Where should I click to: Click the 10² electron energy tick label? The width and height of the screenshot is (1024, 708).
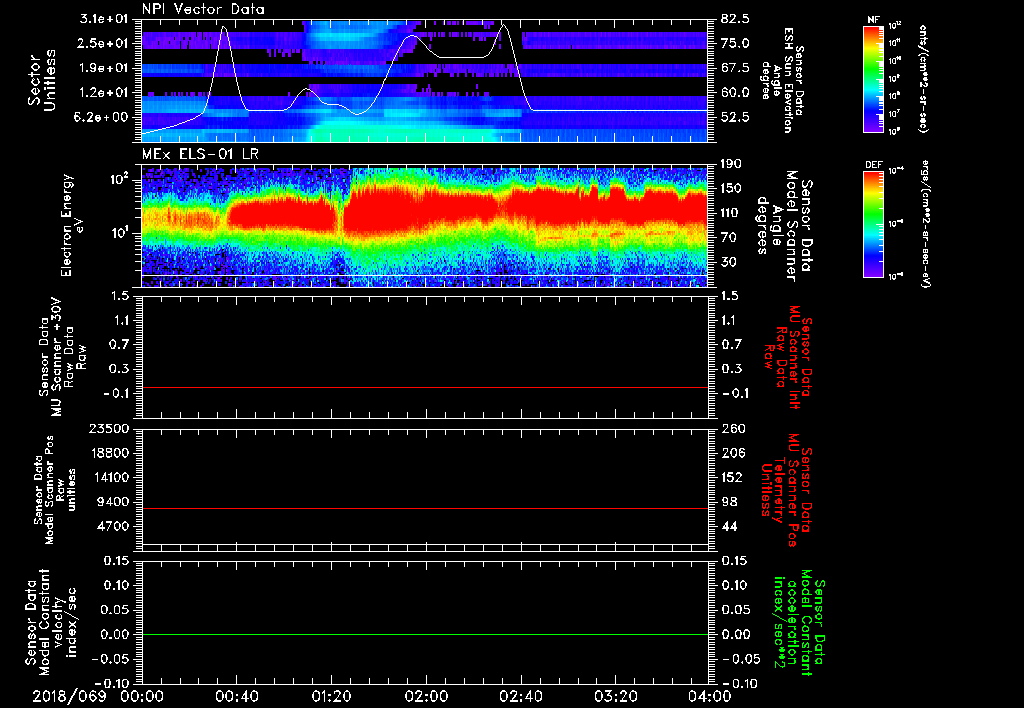[121, 178]
